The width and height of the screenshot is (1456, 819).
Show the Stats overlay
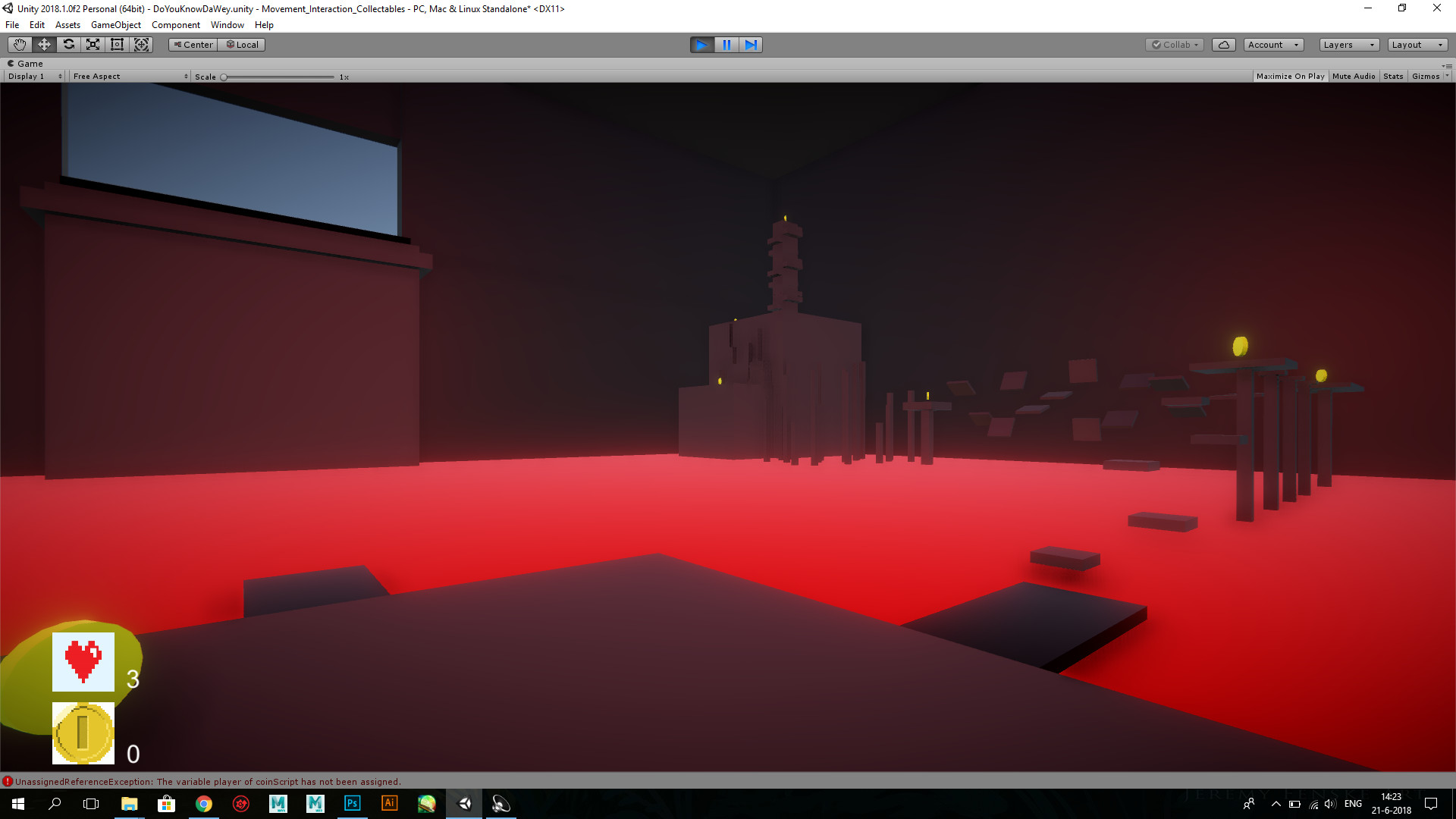[1392, 76]
